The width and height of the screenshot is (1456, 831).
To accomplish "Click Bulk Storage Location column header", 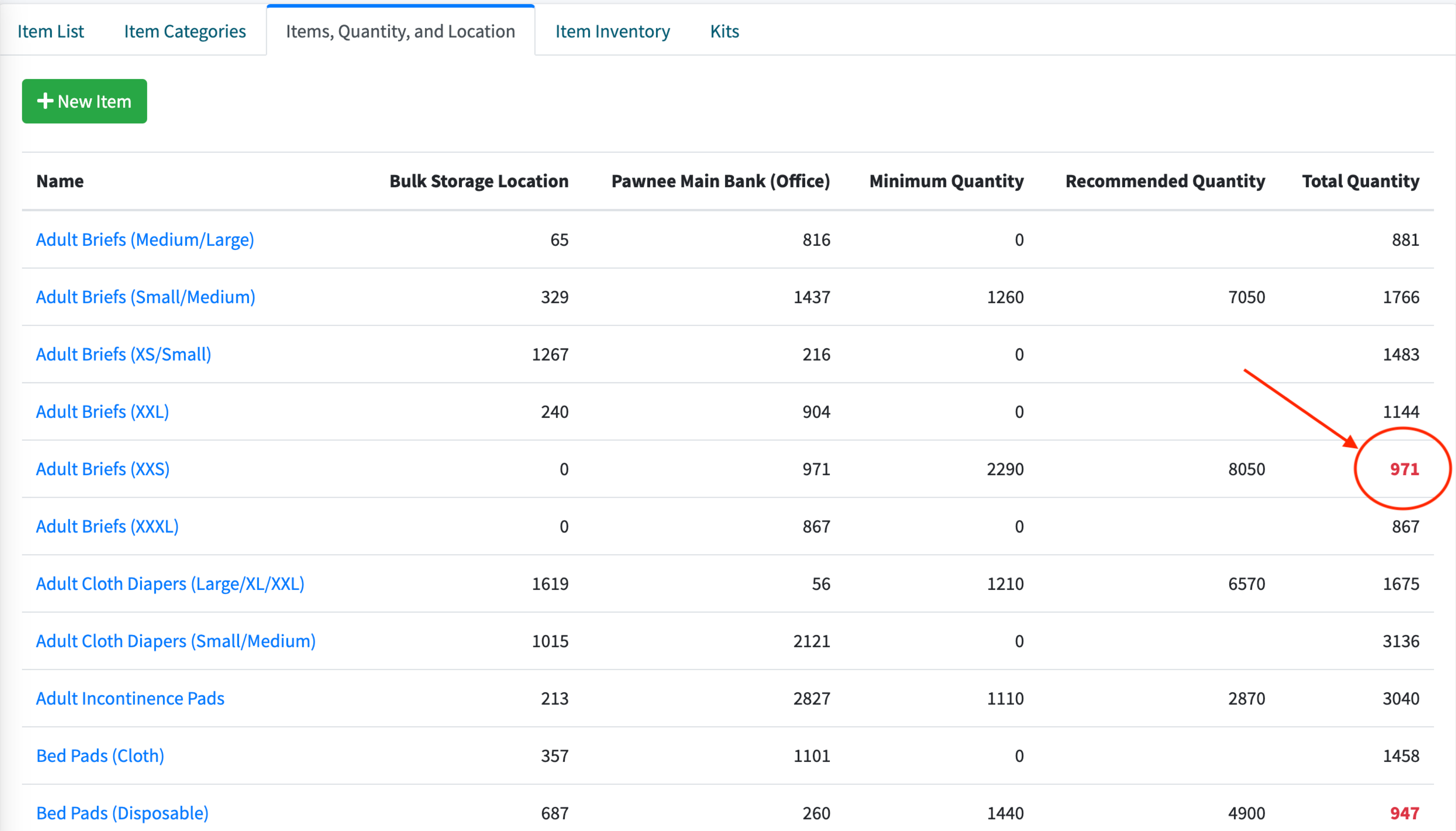I will pyautogui.click(x=479, y=181).
